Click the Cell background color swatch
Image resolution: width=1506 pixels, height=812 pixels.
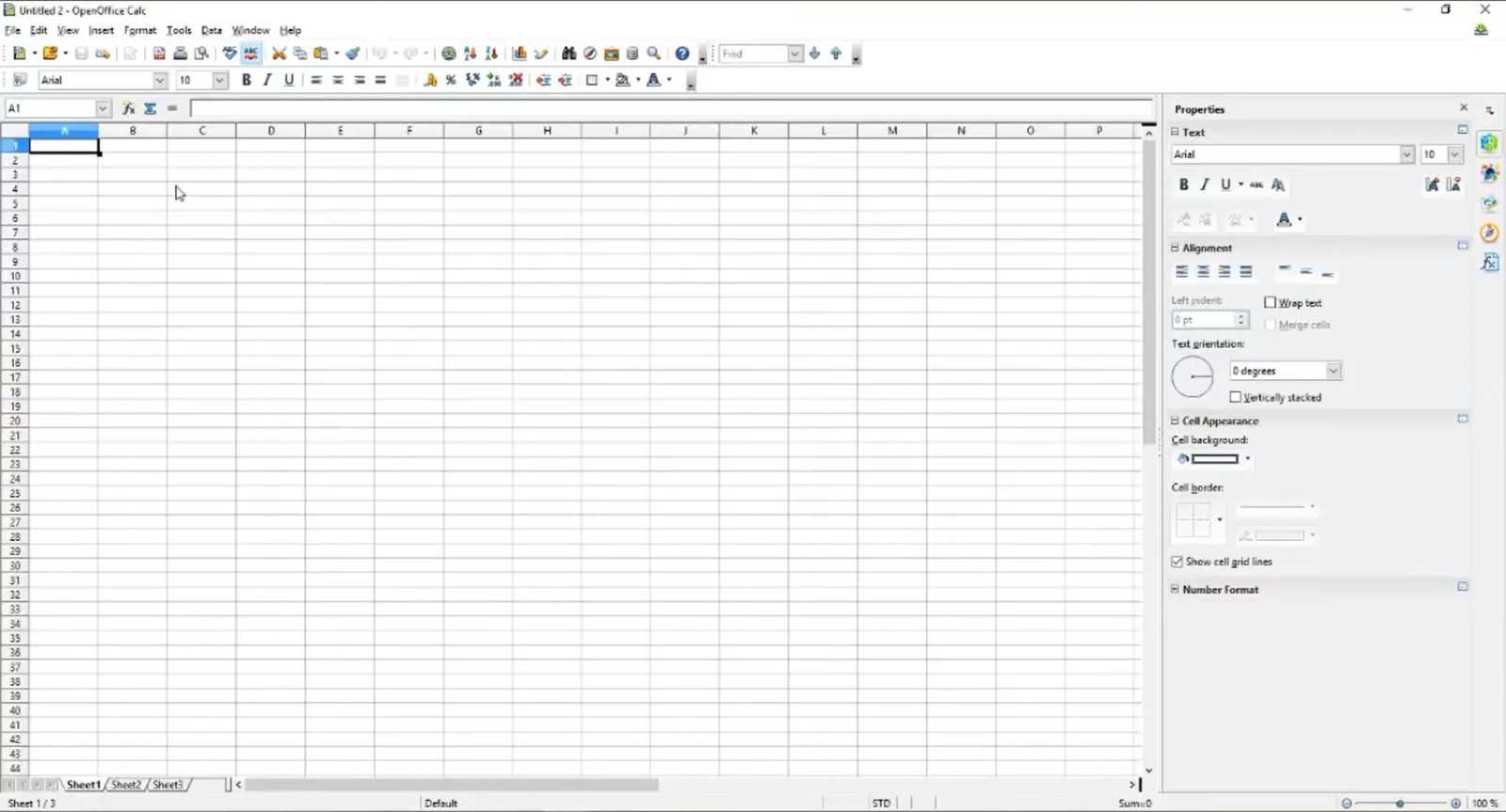[1214, 459]
